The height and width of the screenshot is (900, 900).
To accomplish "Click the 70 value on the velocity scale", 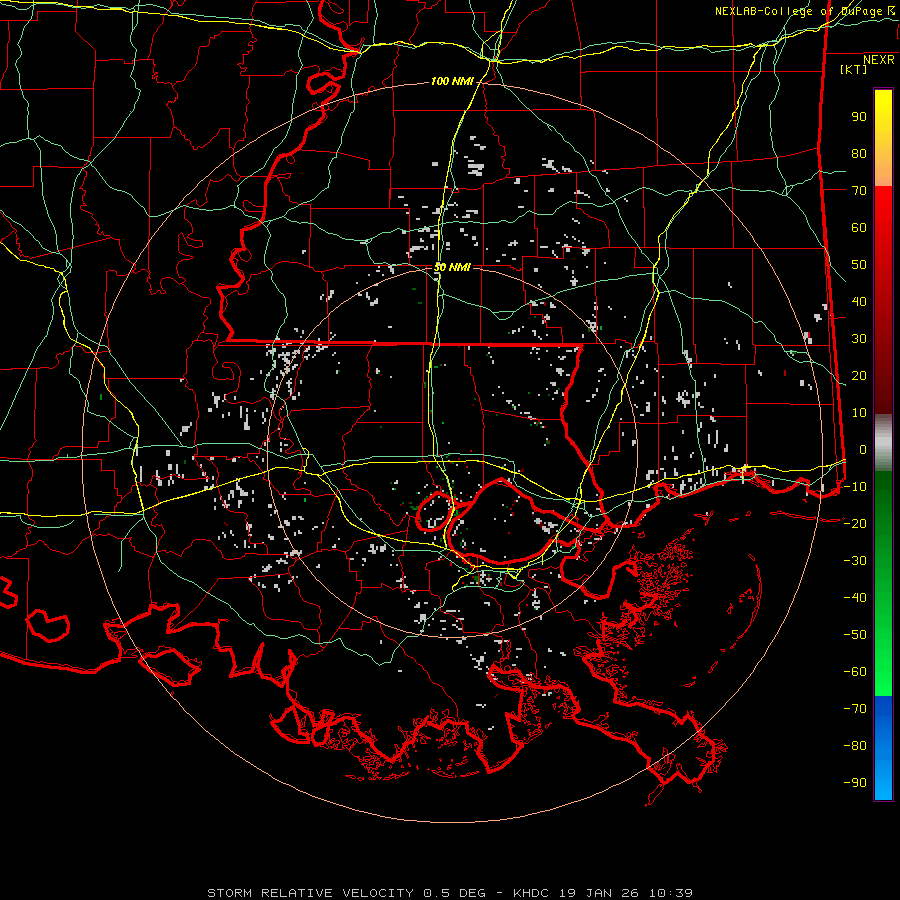I will [859, 191].
